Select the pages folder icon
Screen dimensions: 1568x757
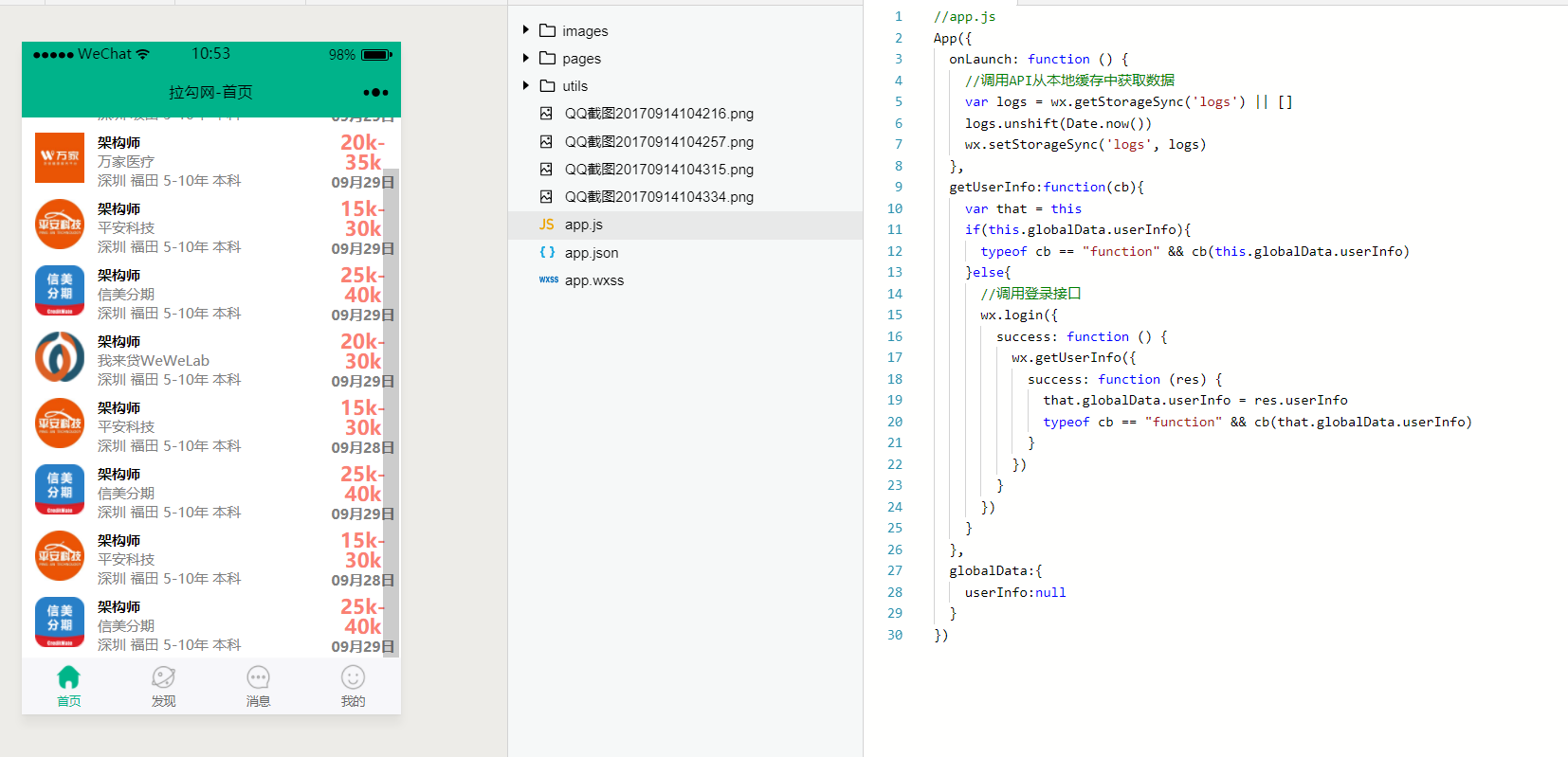[547, 58]
